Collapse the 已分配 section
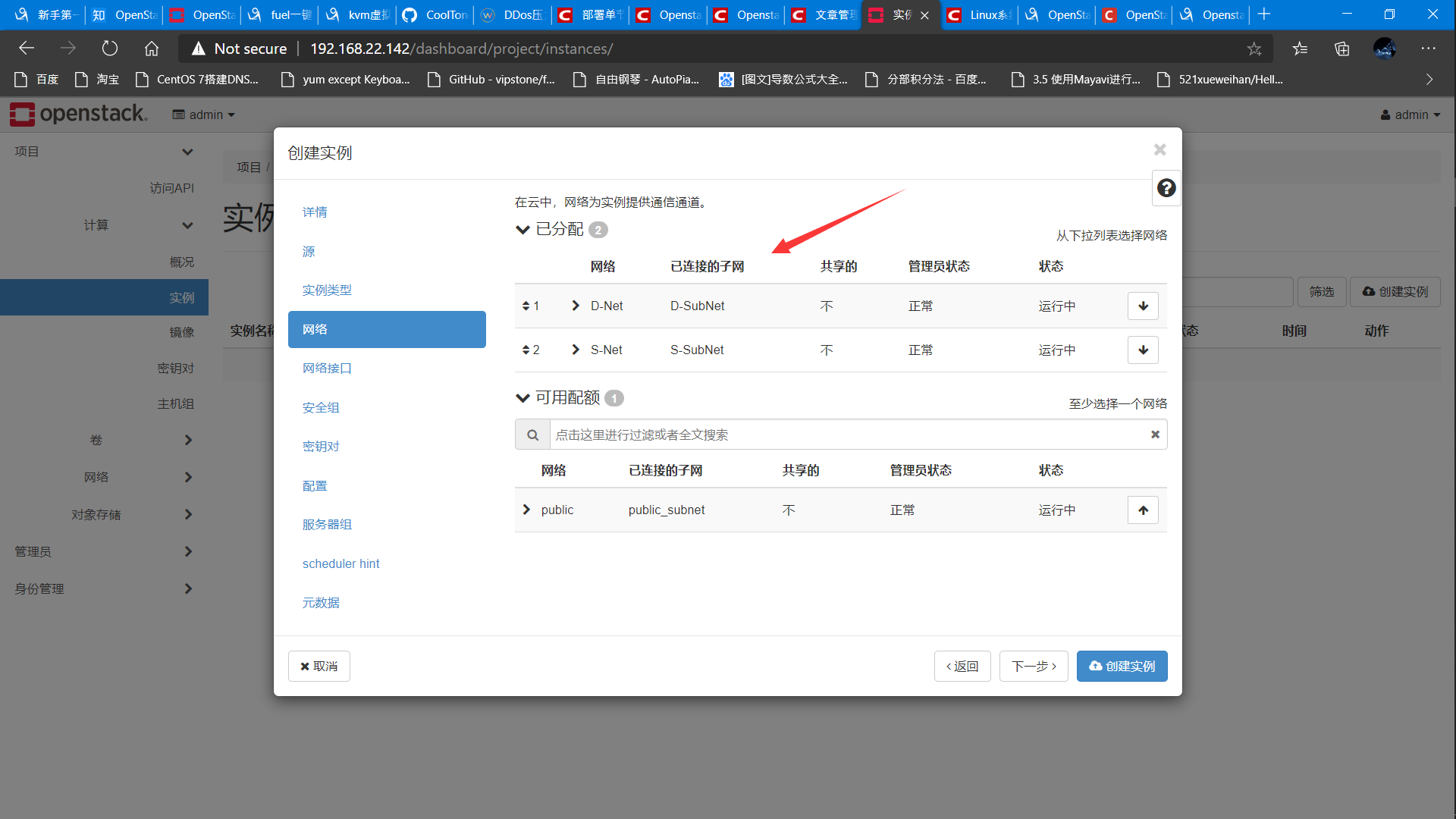Image resolution: width=1456 pixels, height=819 pixels. pyautogui.click(x=522, y=230)
